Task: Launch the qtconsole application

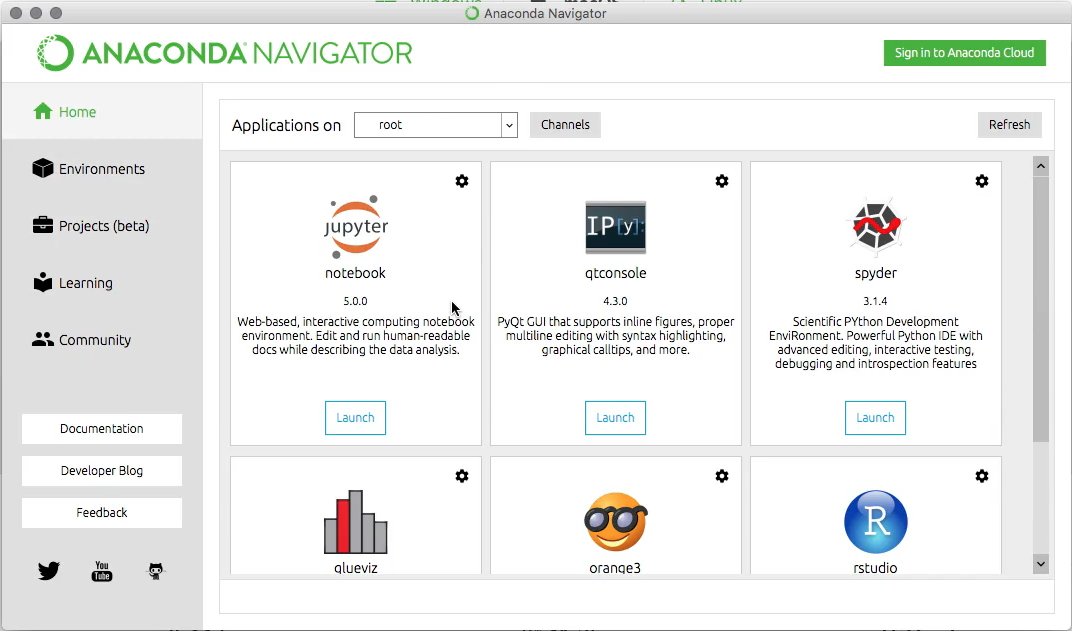Action: [x=615, y=418]
